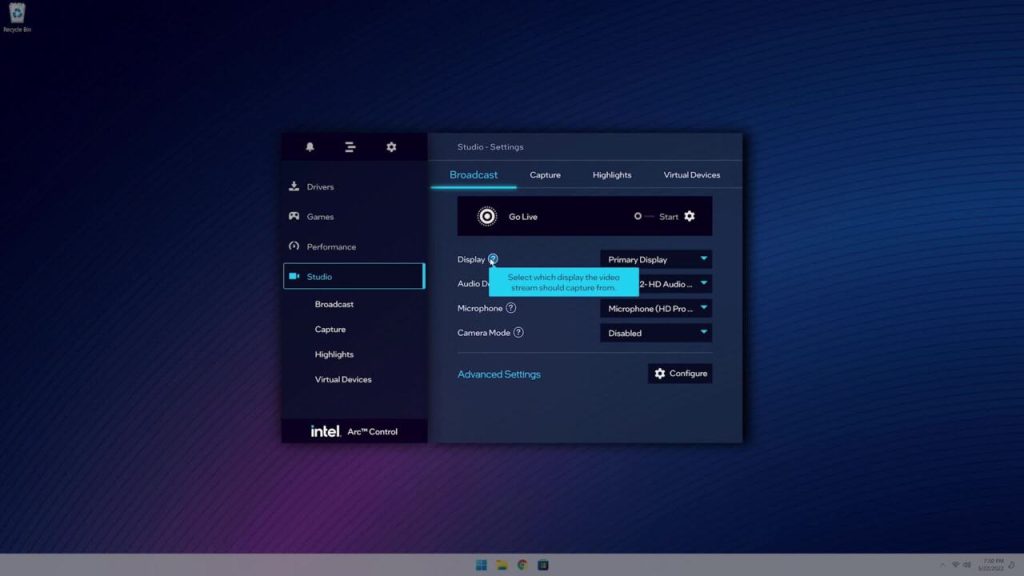This screenshot has width=1024, height=576.
Task: Open stream settings gear next to Start
Action: [x=689, y=216]
